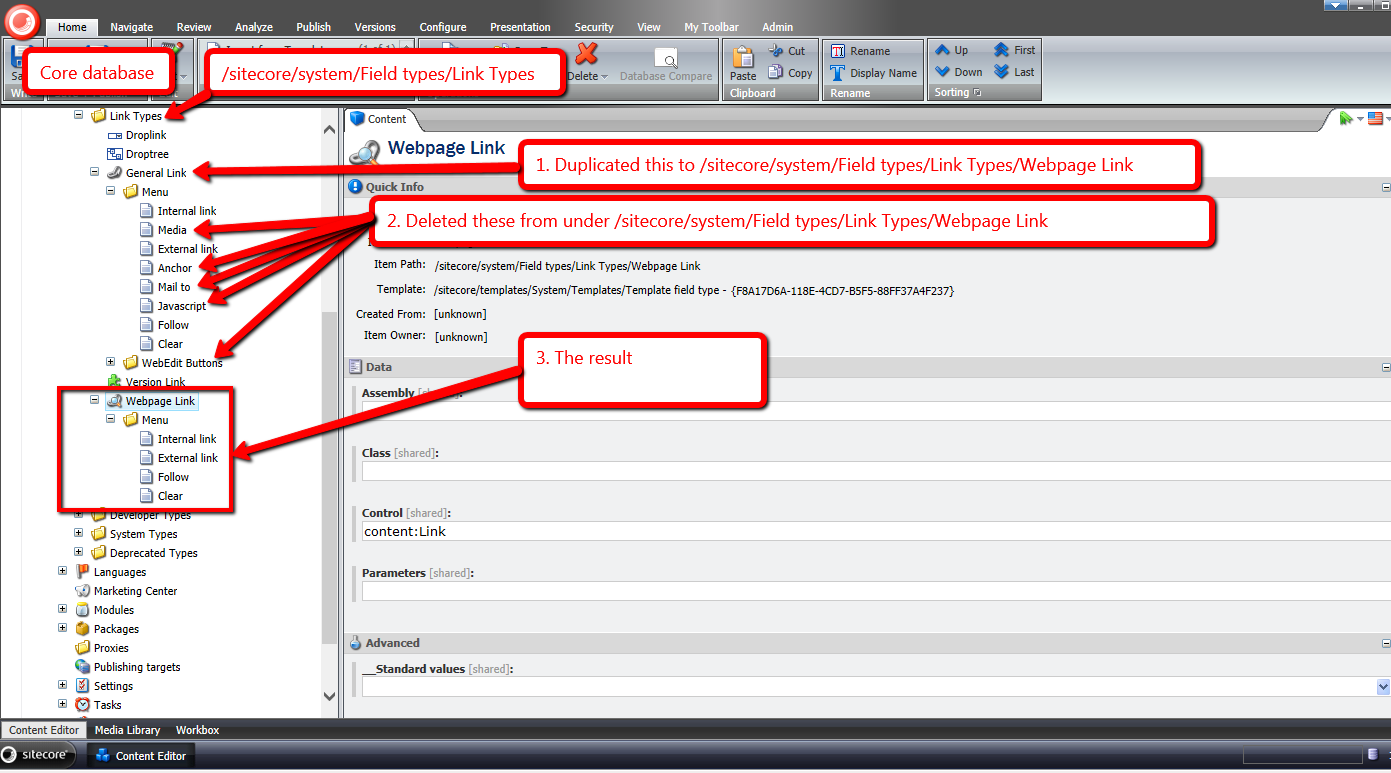Click the Rename icon in ribbon
Image resolution: width=1391 pixels, height=773 pixels.
(838, 51)
